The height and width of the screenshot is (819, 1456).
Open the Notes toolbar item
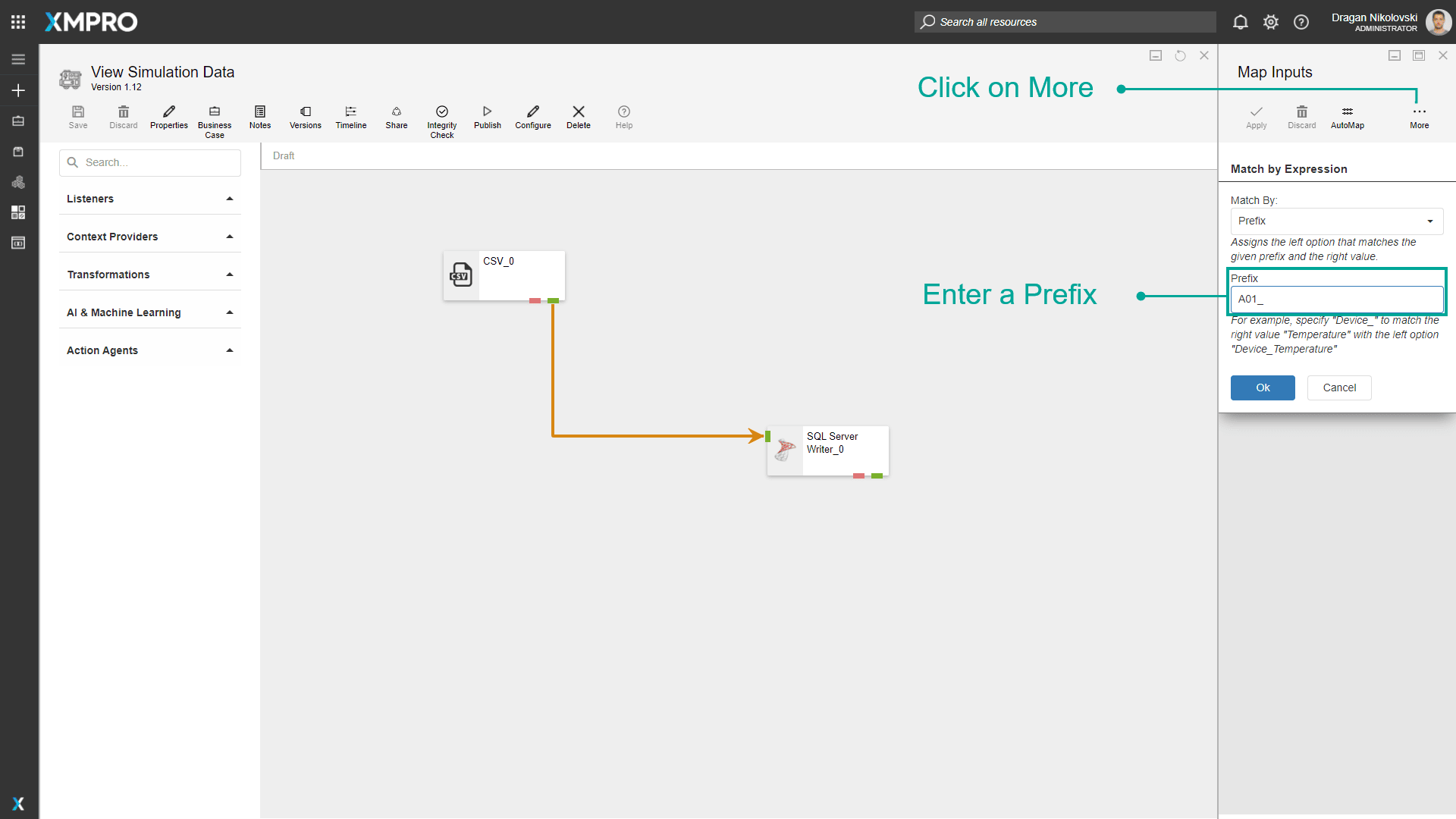[x=259, y=112]
